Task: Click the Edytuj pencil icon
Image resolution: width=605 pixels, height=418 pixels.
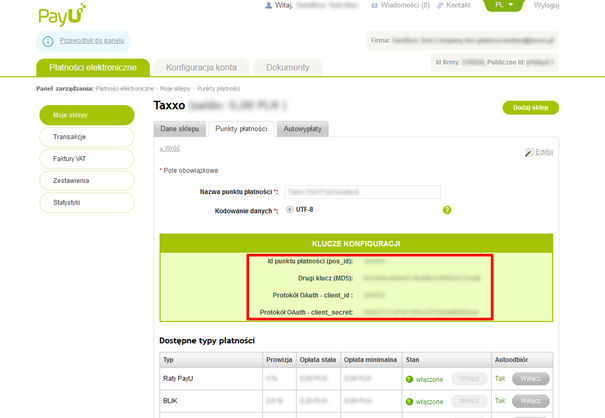Action: coord(529,152)
